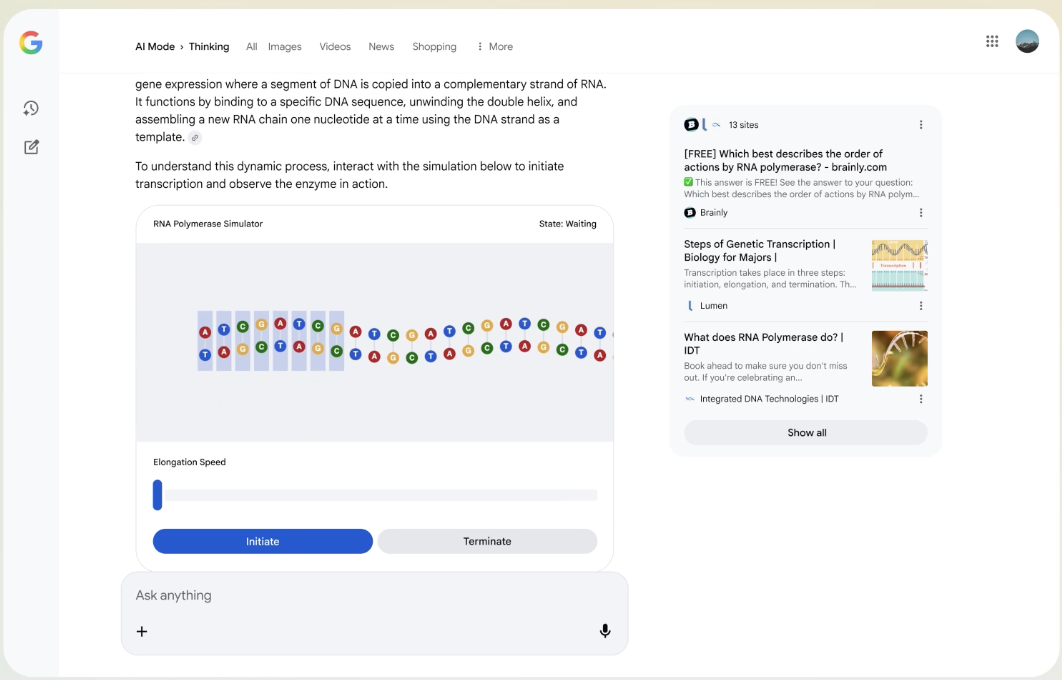Switch to the Videos tab
Image resolution: width=1062 pixels, height=680 pixels.
(335, 47)
